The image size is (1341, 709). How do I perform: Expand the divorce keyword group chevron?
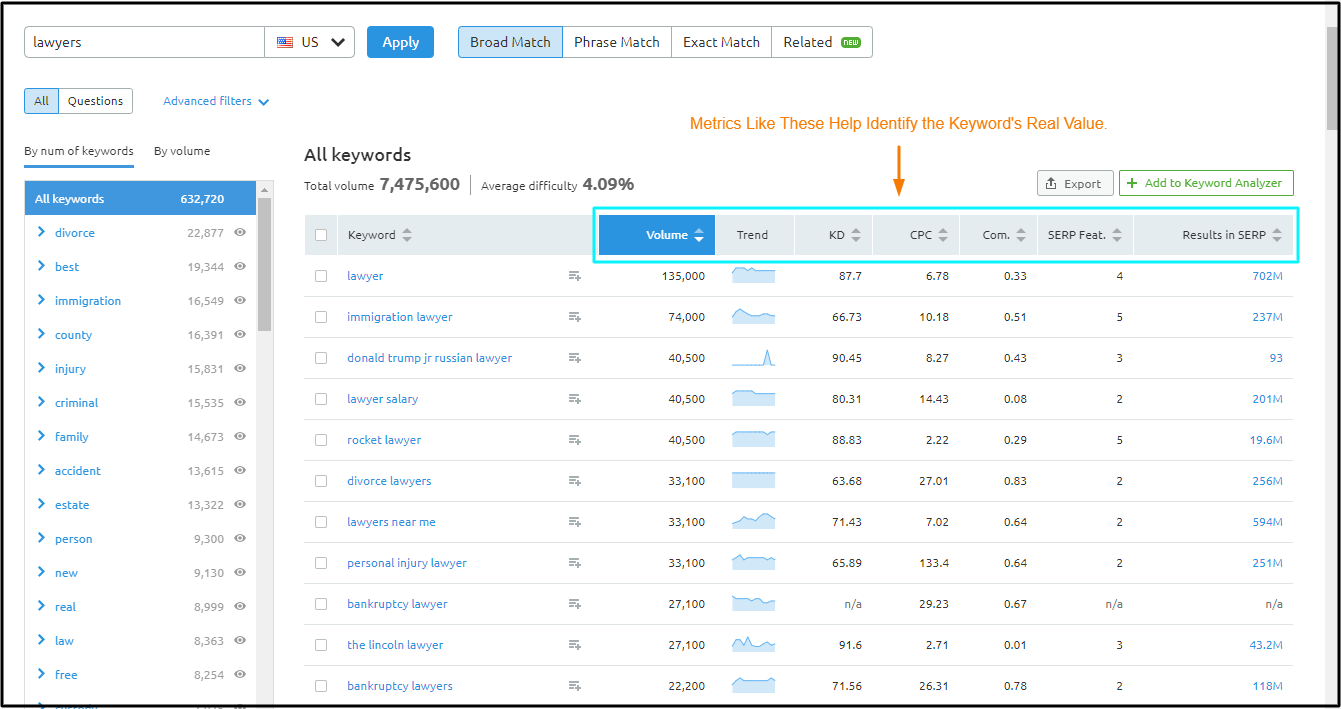(x=41, y=232)
